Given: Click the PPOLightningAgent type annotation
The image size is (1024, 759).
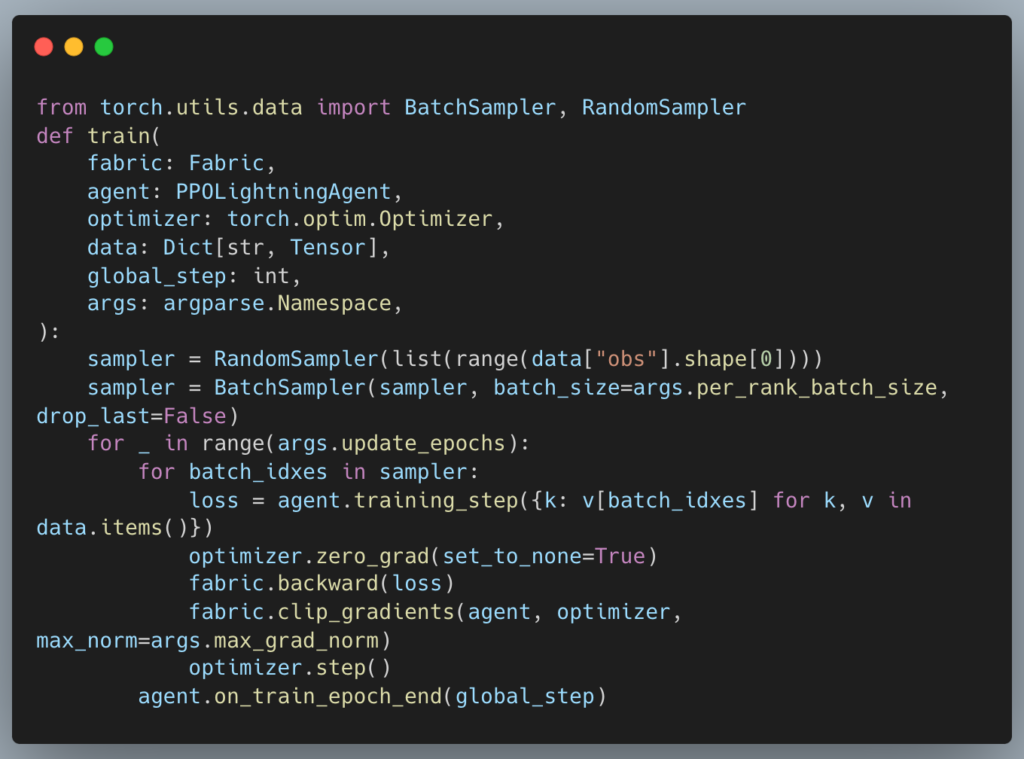Looking at the screenshot, I should coord(283,191).
